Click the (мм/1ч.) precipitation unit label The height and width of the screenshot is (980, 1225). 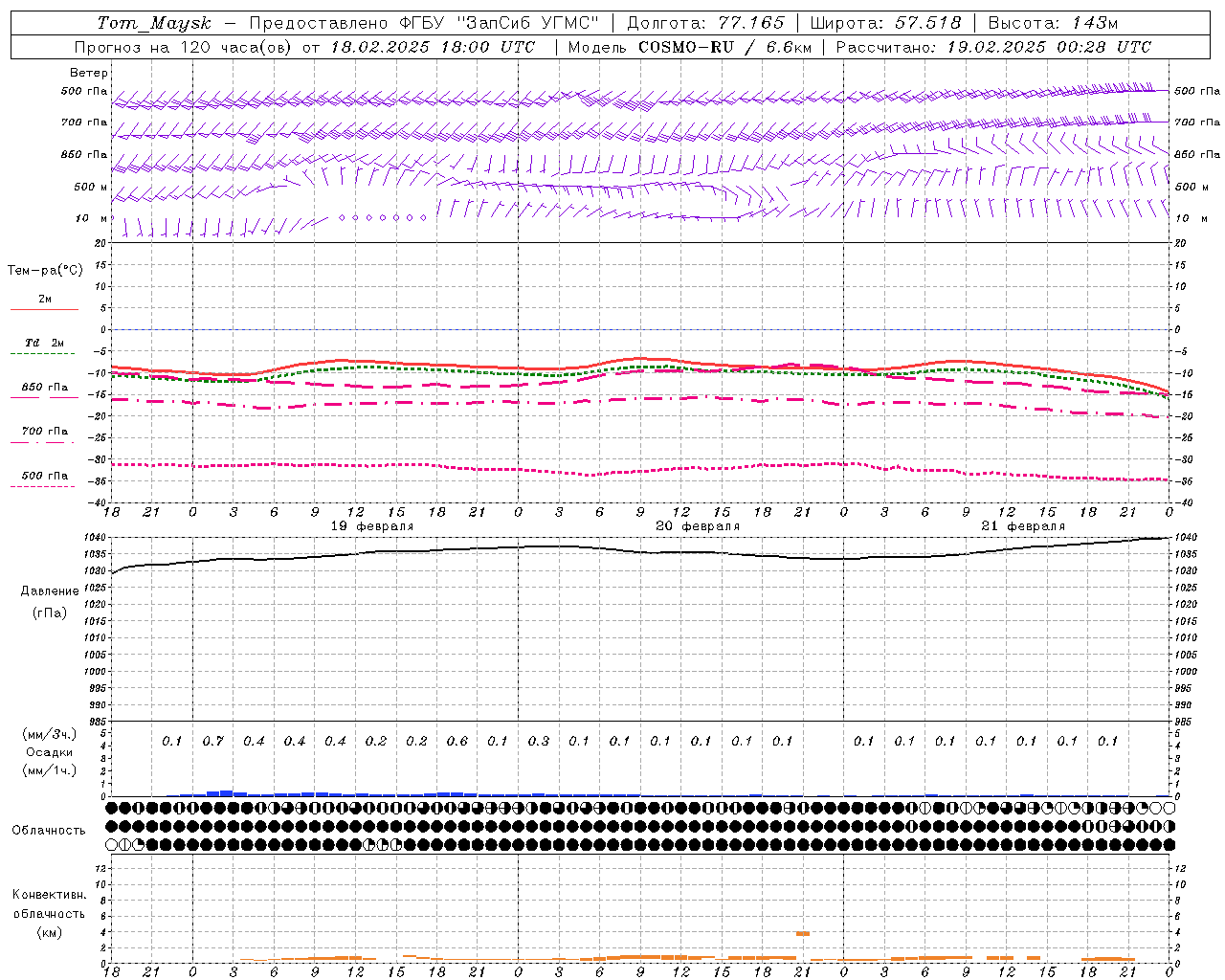(x=50, y=770)
